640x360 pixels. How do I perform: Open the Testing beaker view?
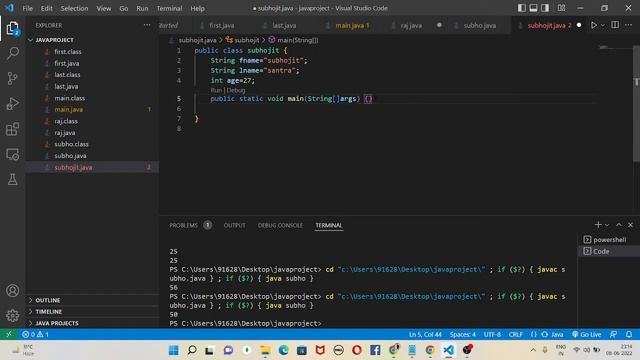point(12,179)
